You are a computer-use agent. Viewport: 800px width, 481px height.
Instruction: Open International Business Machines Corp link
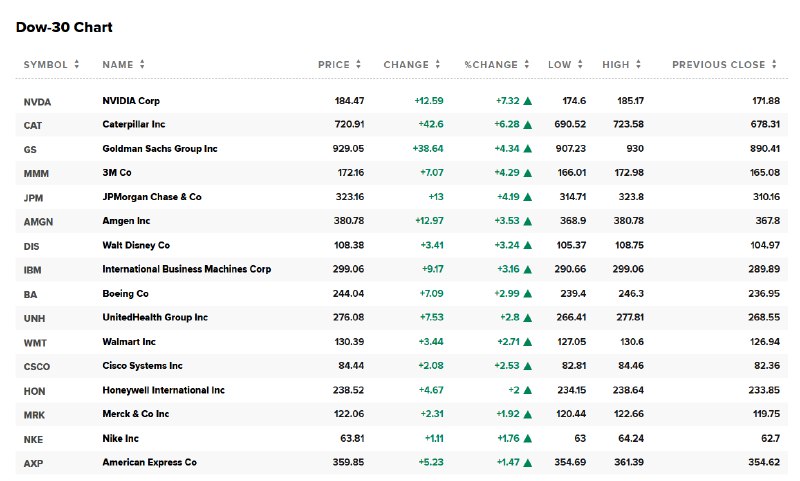(186, 269)
